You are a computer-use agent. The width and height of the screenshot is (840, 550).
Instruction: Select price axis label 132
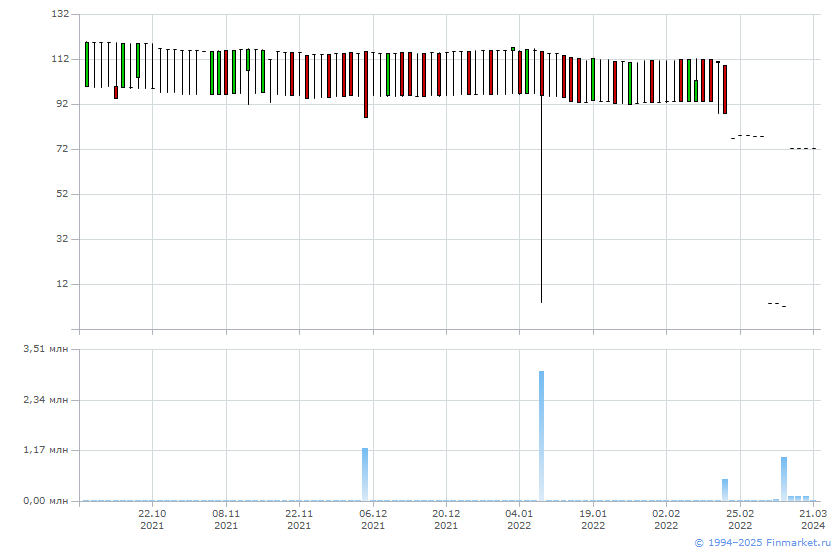coord(60,14)
